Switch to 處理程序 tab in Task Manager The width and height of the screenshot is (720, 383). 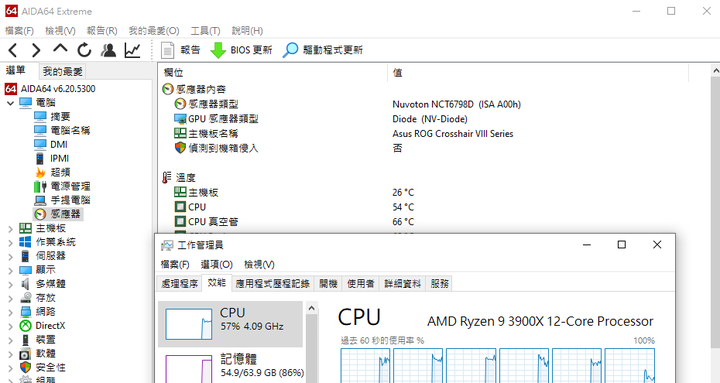tap(180, 284)
